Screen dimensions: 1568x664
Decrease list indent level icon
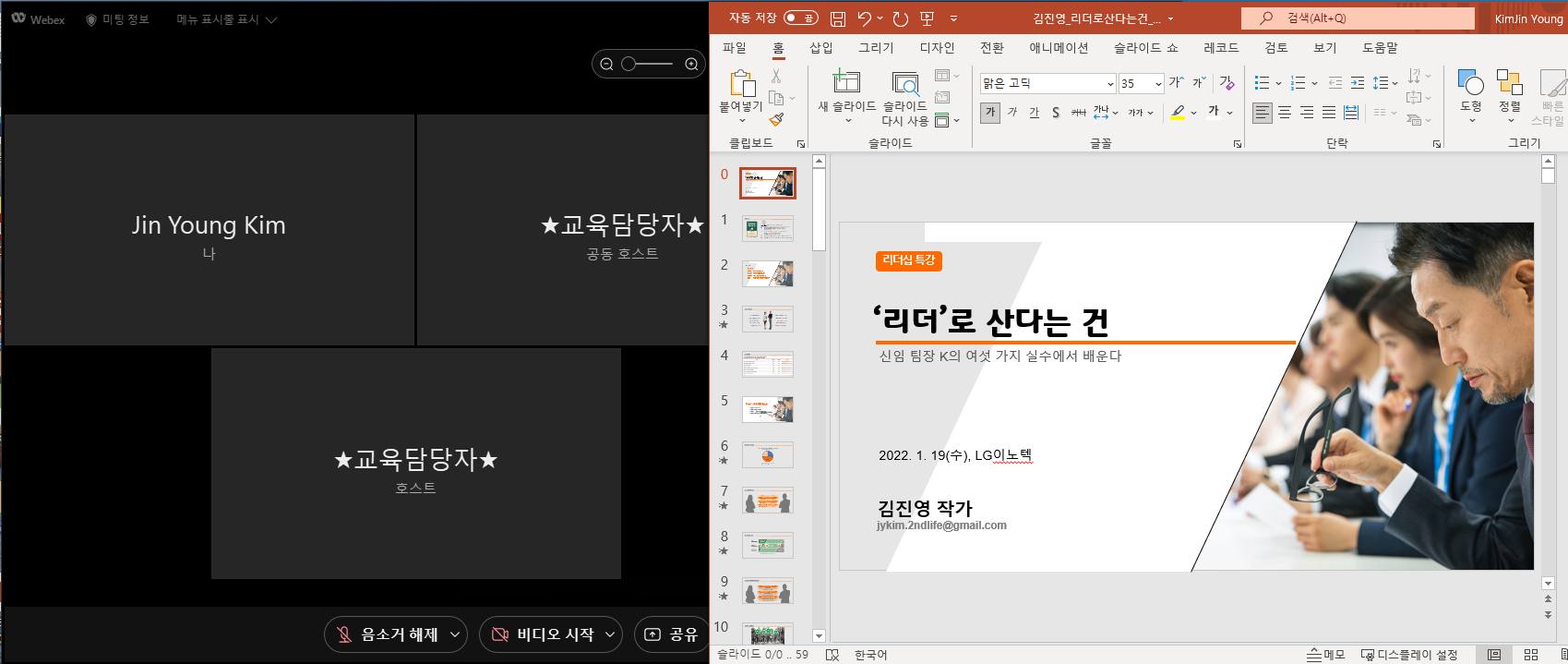point(1335,83)
